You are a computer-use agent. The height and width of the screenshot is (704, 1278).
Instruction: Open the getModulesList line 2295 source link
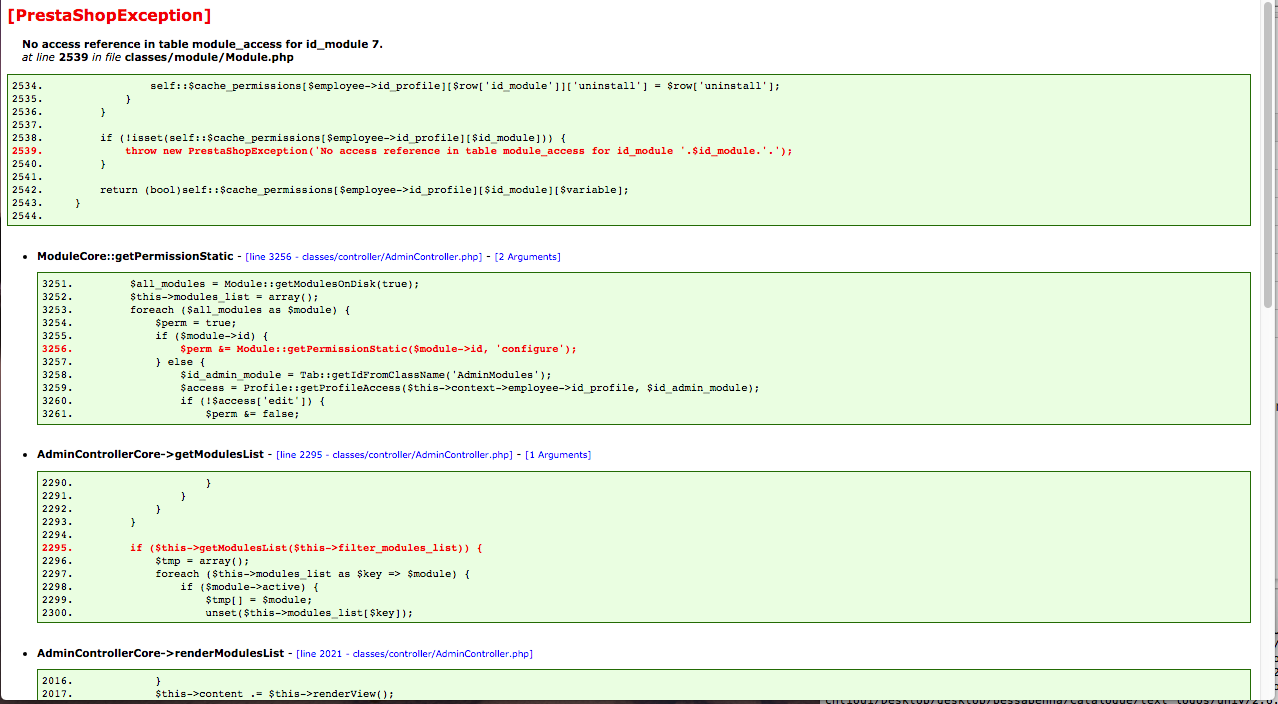point(394,455)
